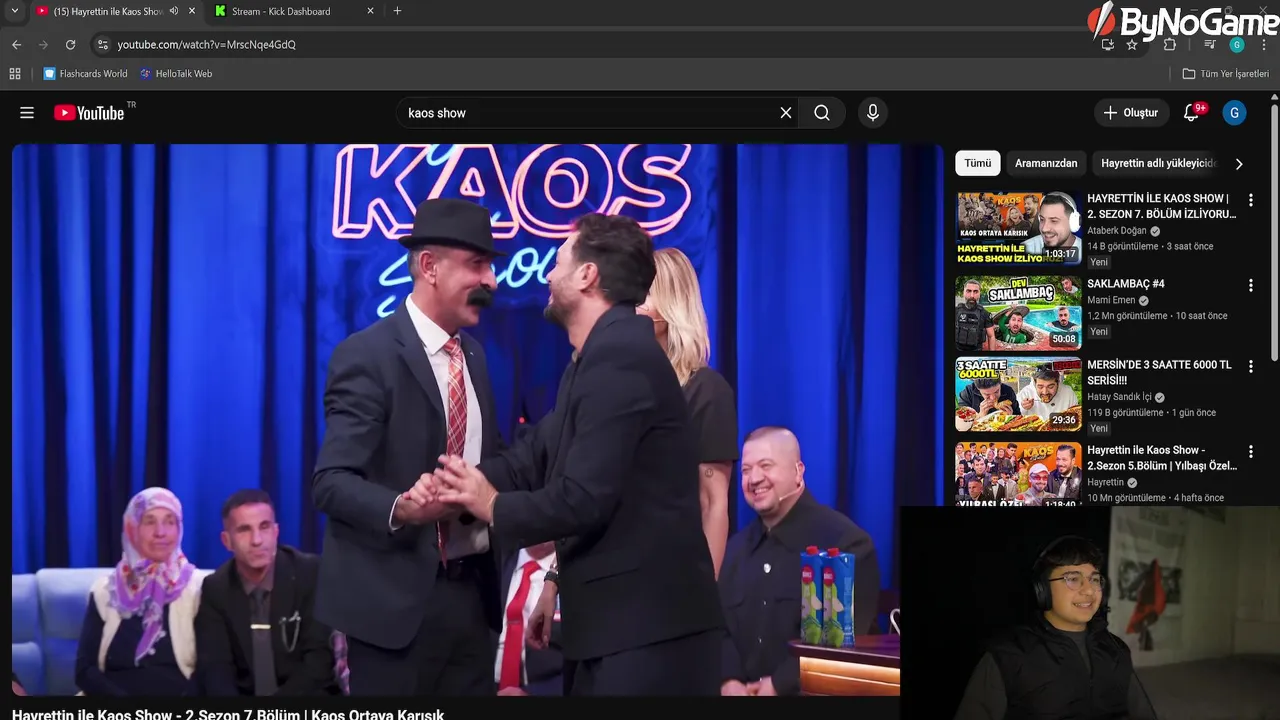Click the video title below player
The image size is (1280, 720).
coord(228,714)
